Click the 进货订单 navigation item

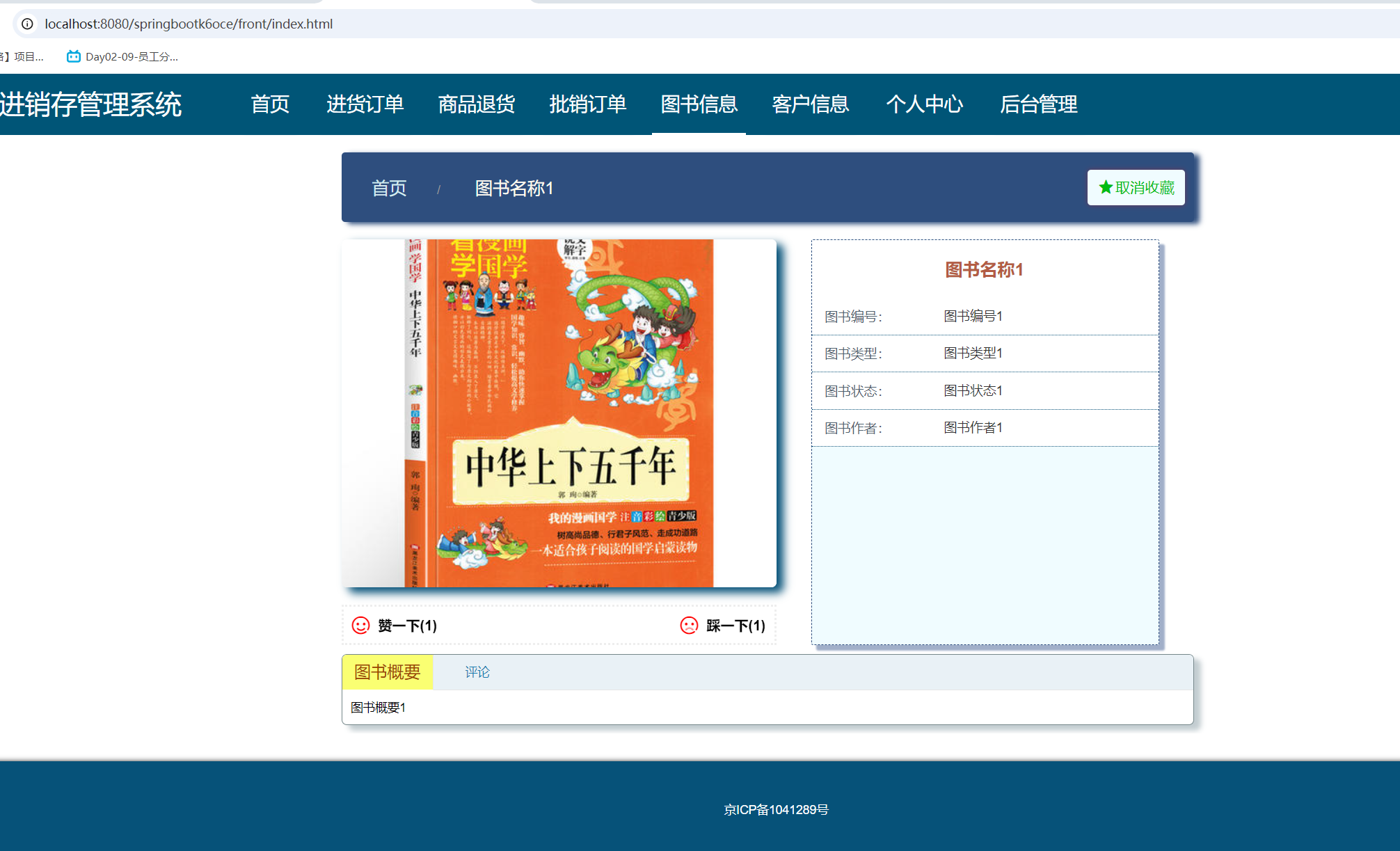coord(365,104)
